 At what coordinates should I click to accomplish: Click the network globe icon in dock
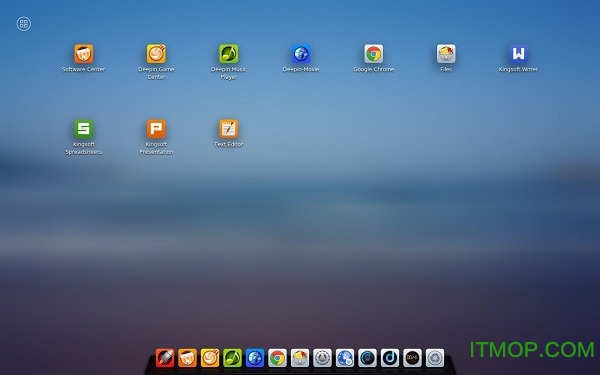point(345,358)
